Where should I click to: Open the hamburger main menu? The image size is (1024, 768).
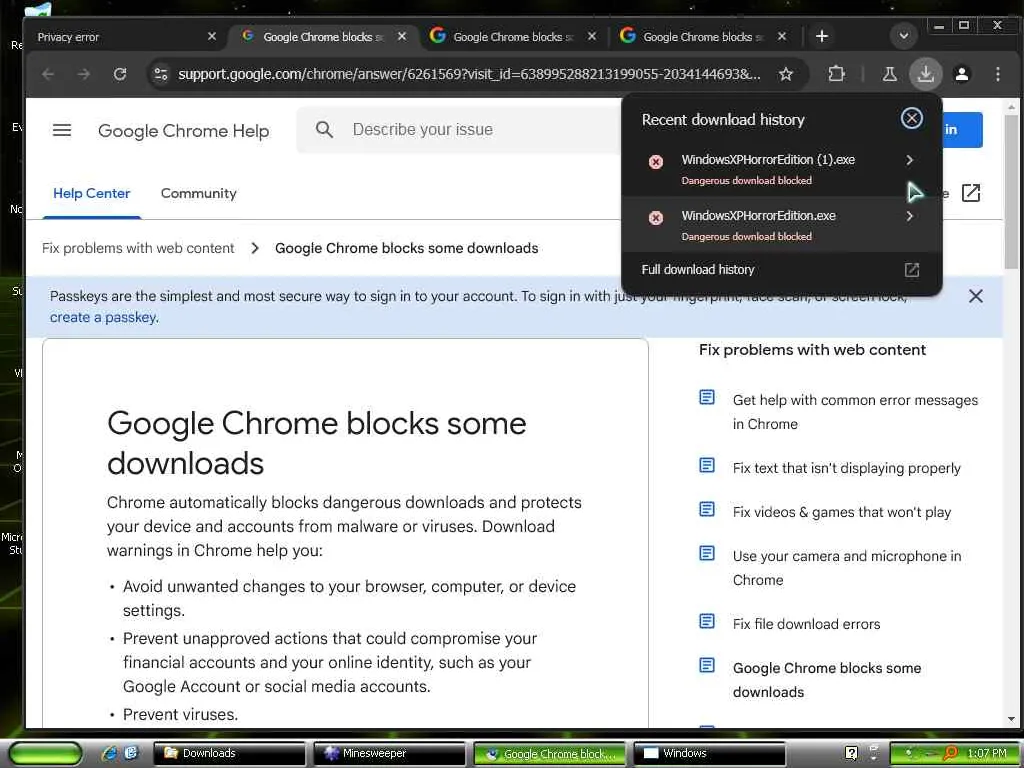62,130
